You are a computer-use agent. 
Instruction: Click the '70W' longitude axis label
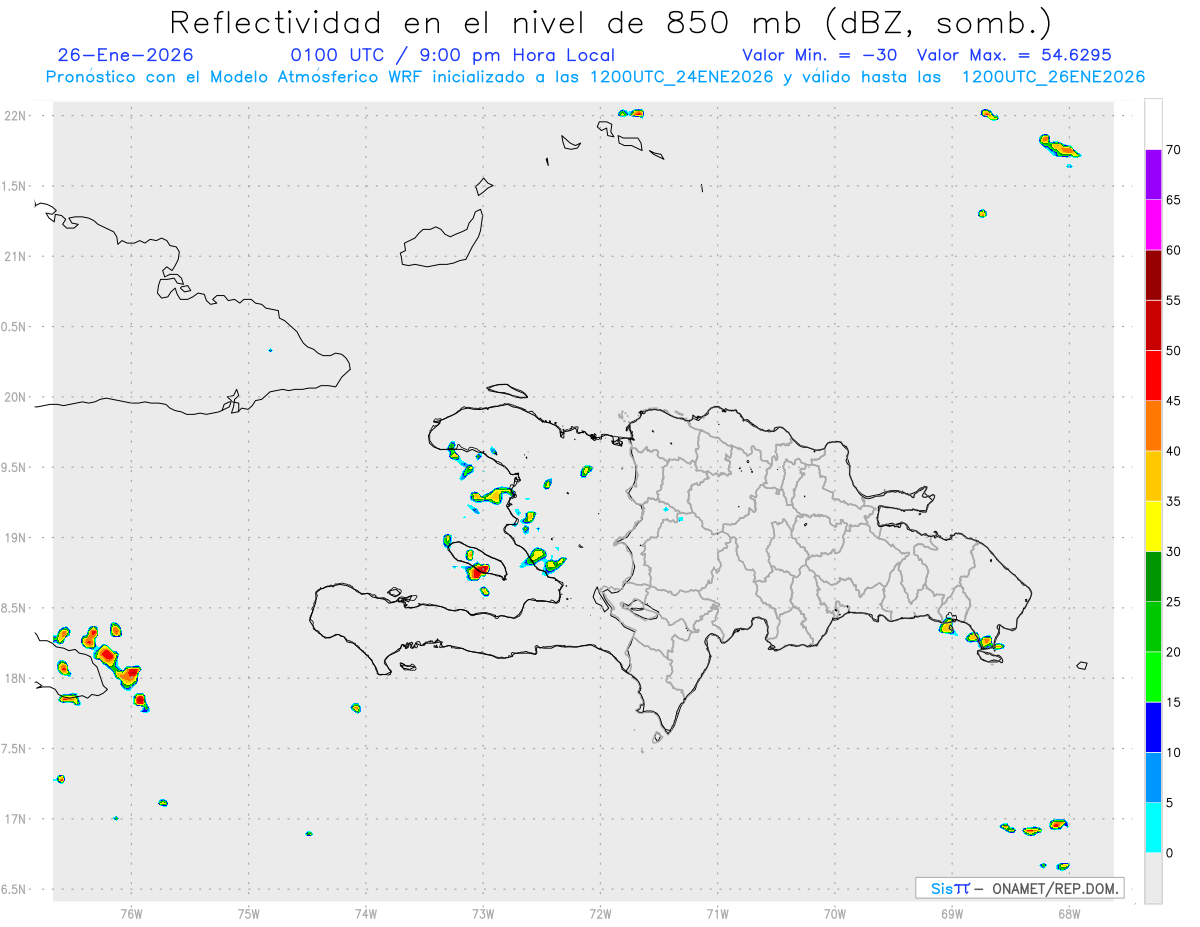[x=835, y=913]
